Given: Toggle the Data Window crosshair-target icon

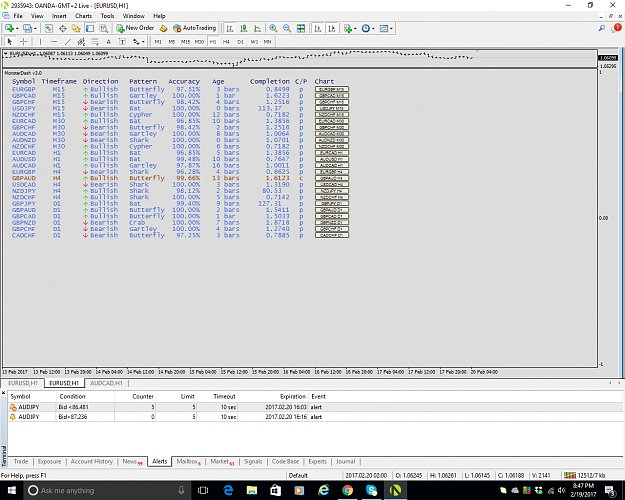Looking at the screenshot, I should click(x=62, y=28).
